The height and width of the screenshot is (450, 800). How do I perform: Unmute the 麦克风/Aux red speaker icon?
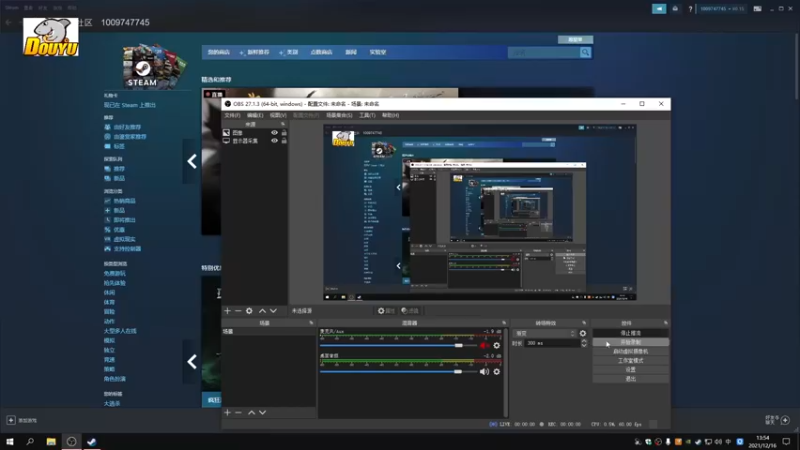pyautogui.click(x=484, y=345)
